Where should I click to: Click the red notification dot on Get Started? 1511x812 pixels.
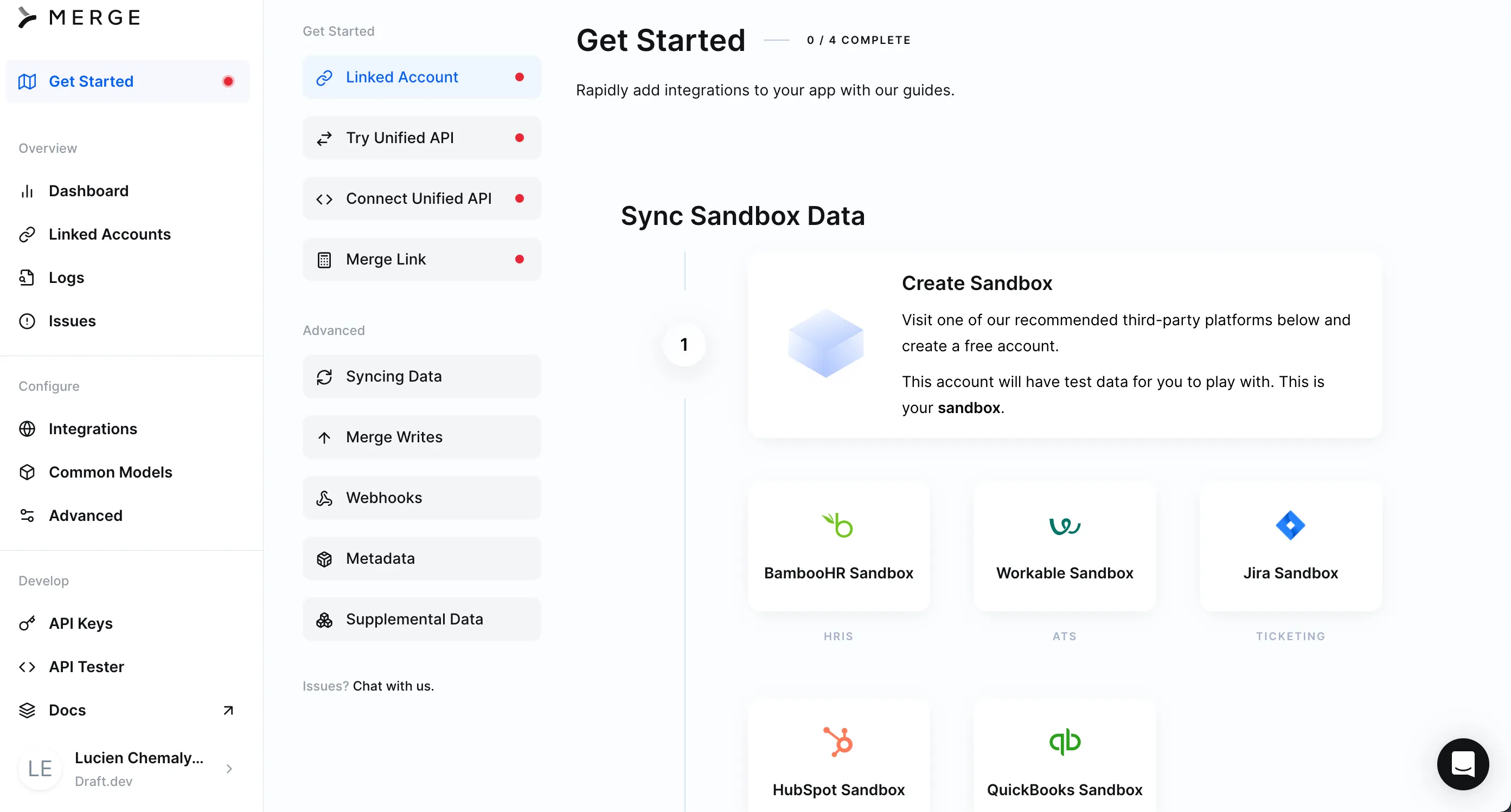pyautogui.click(x=228, y=81)
